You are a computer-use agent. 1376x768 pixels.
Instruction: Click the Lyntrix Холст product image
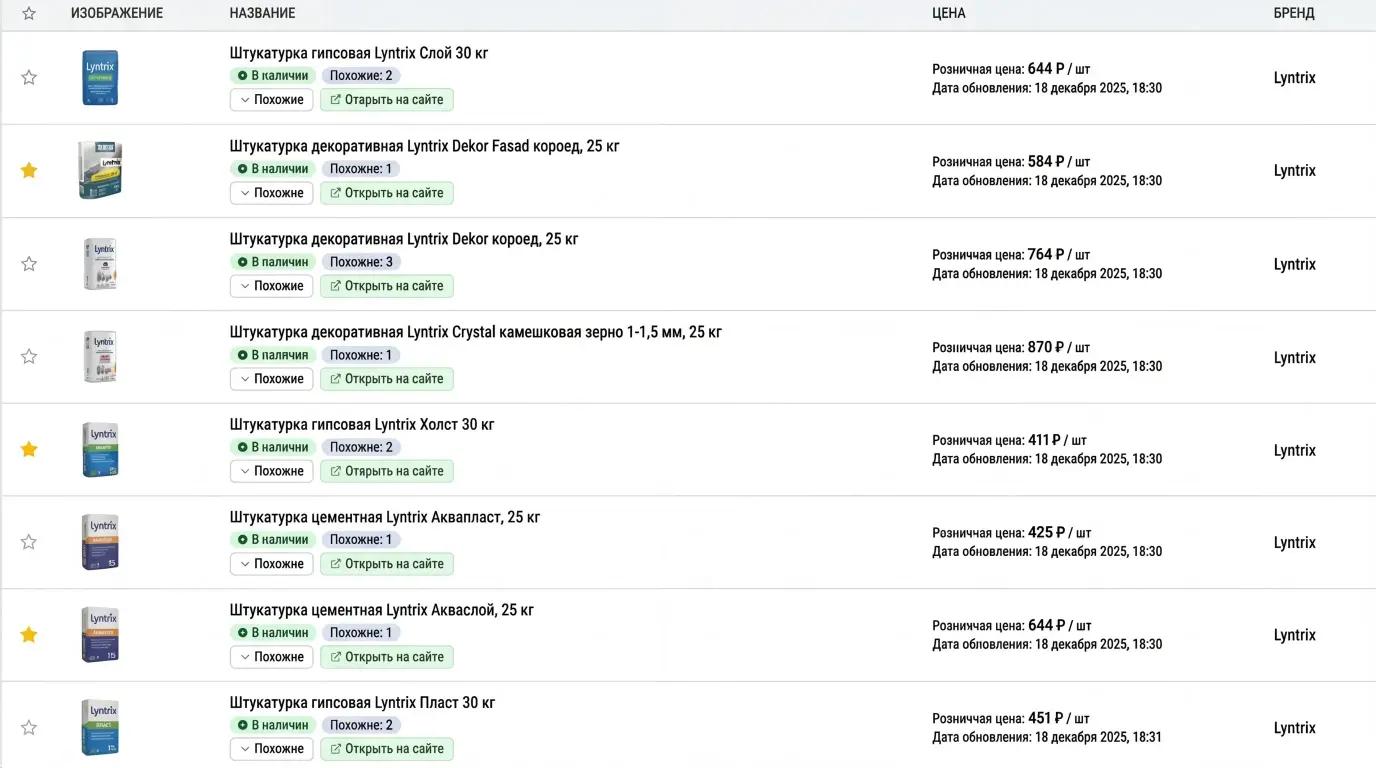[100, 450]
